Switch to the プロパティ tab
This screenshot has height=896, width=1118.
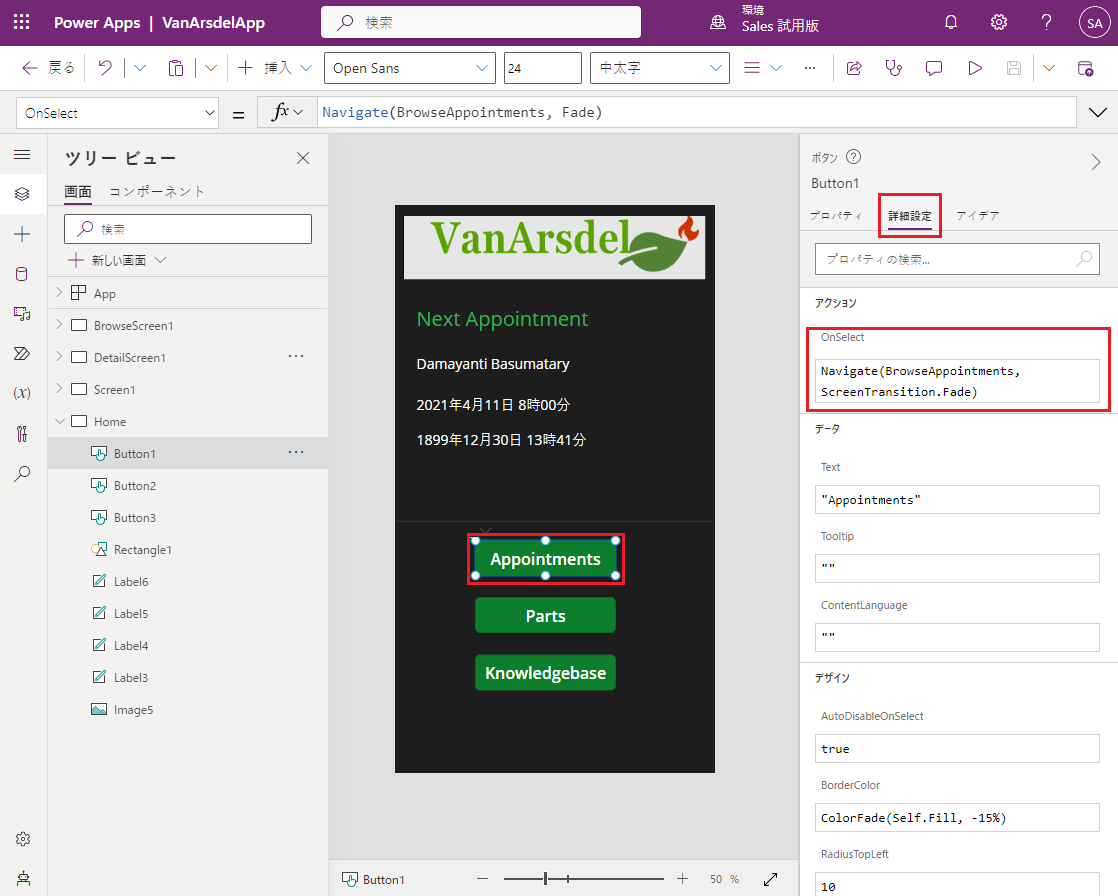tap(836, 215)
